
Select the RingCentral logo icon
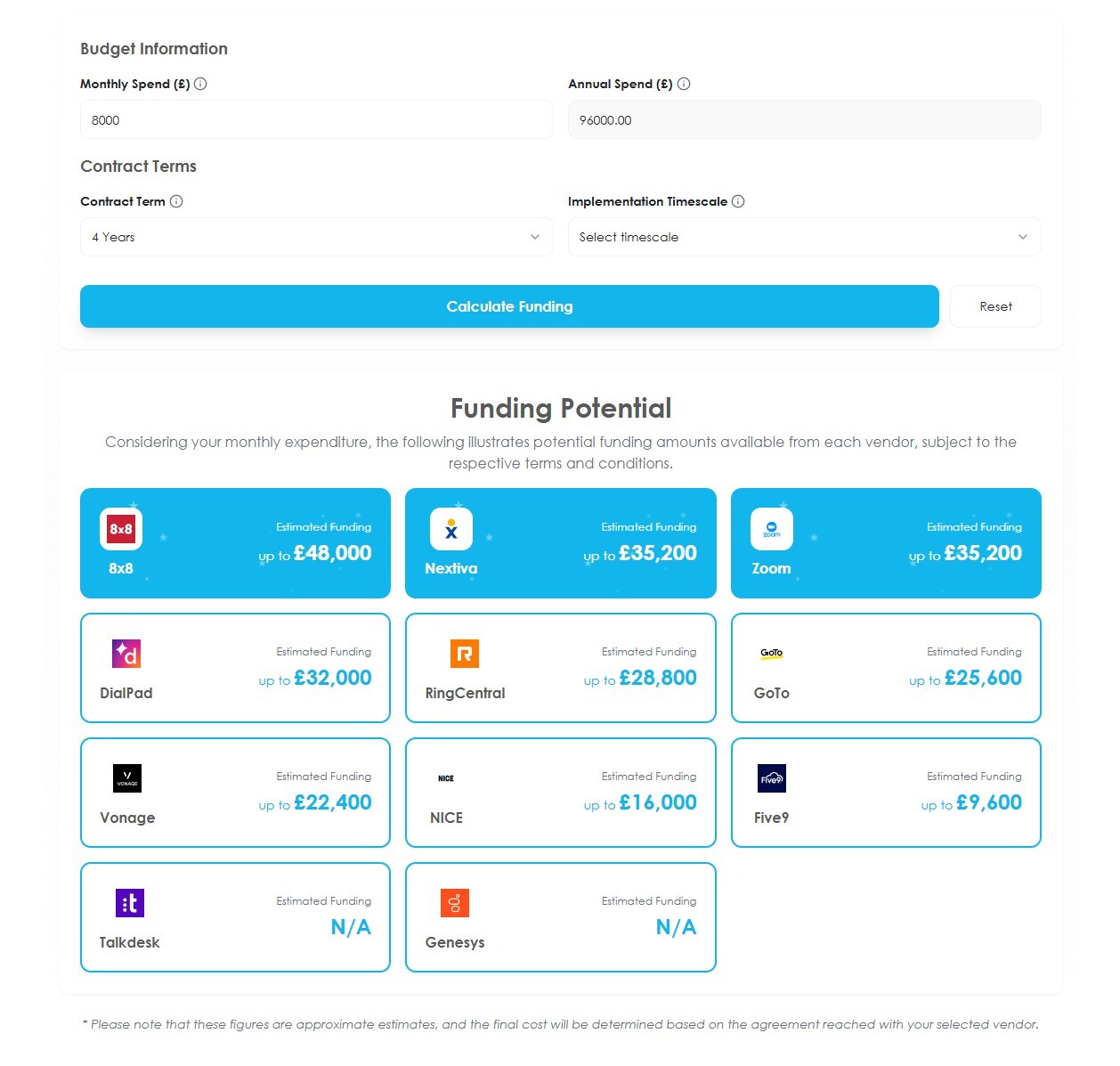[x=464, y=653]
